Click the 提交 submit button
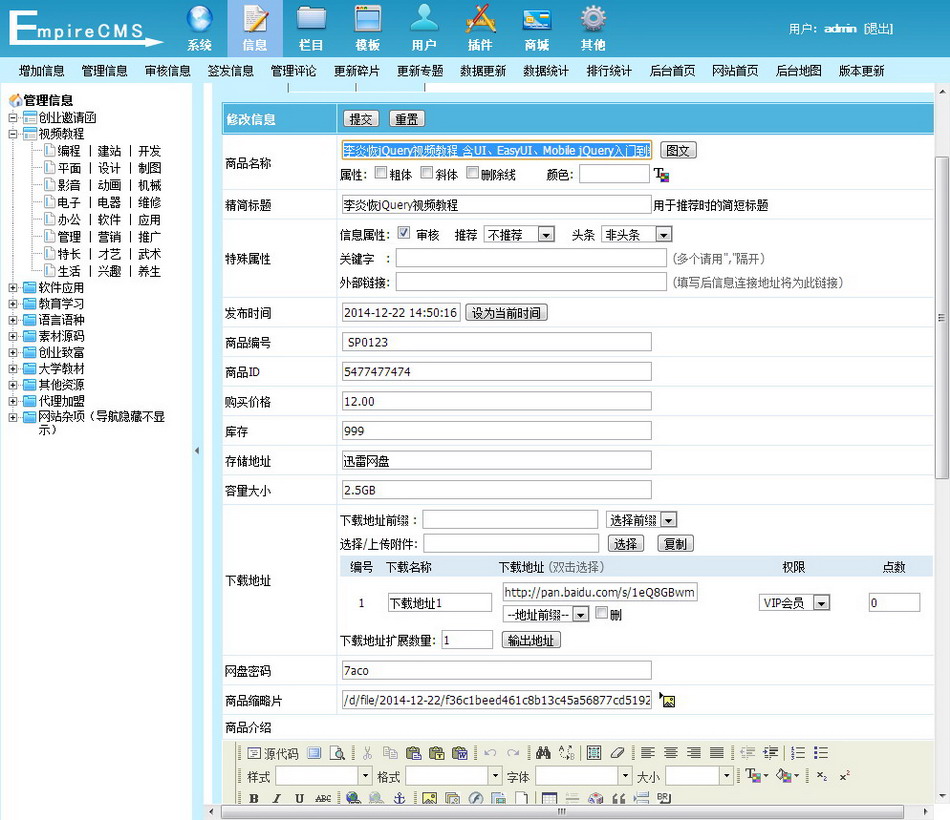 click(x=361, y=119)
